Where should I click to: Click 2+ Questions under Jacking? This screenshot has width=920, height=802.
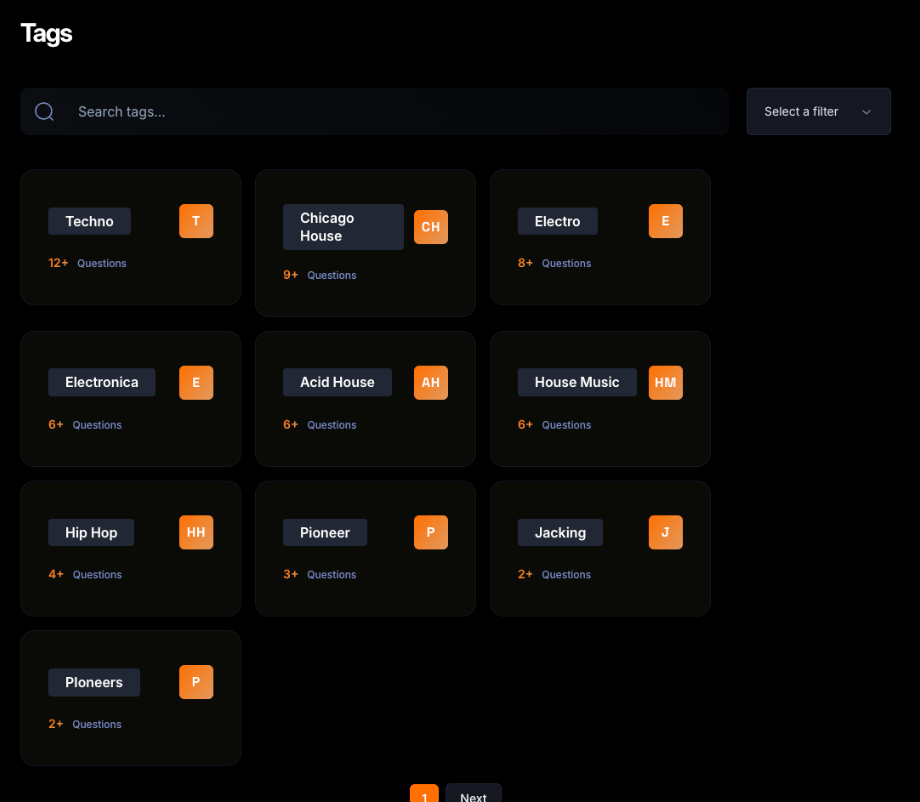pyautogui.click(x=554, y=574)
